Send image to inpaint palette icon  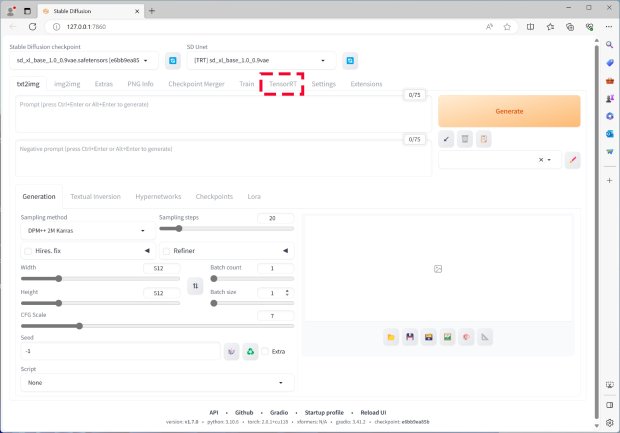(x=466, y=337)
